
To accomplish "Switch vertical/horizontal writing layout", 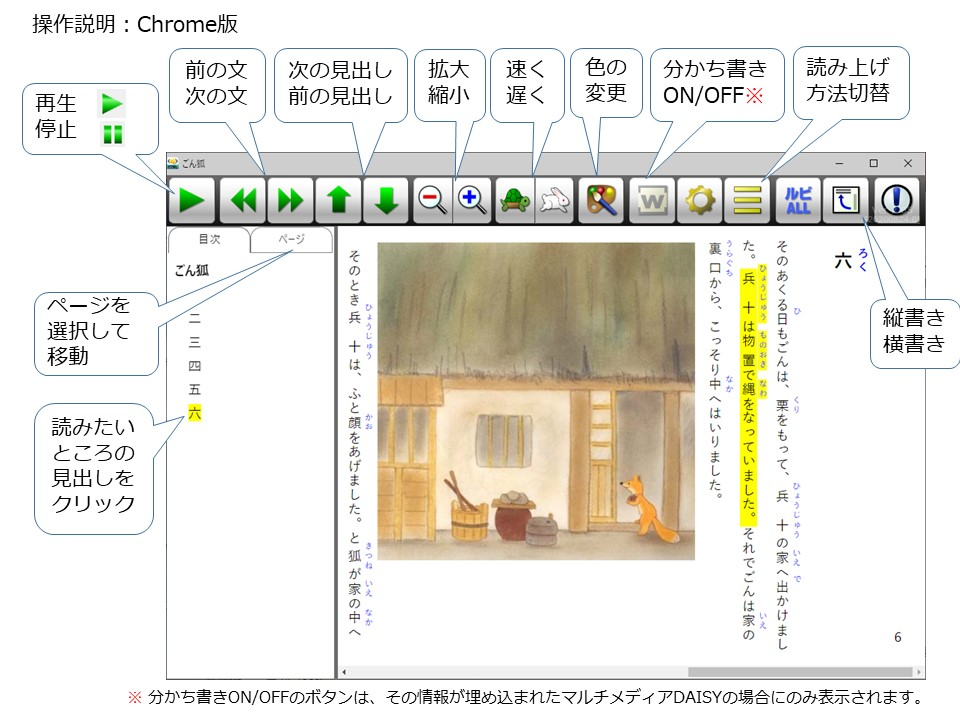I will [x=845, y=201].
